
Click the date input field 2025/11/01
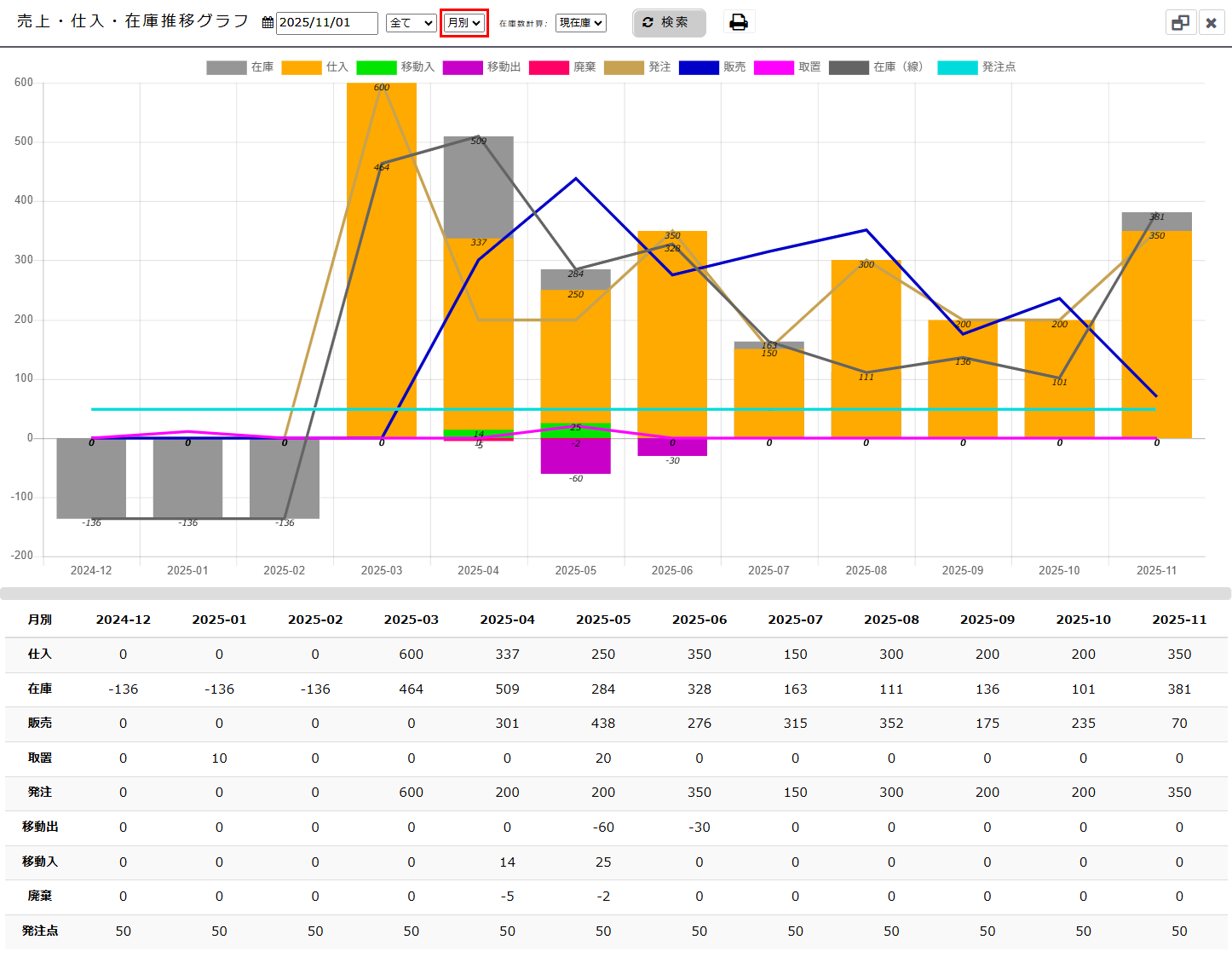pos(327,23)
